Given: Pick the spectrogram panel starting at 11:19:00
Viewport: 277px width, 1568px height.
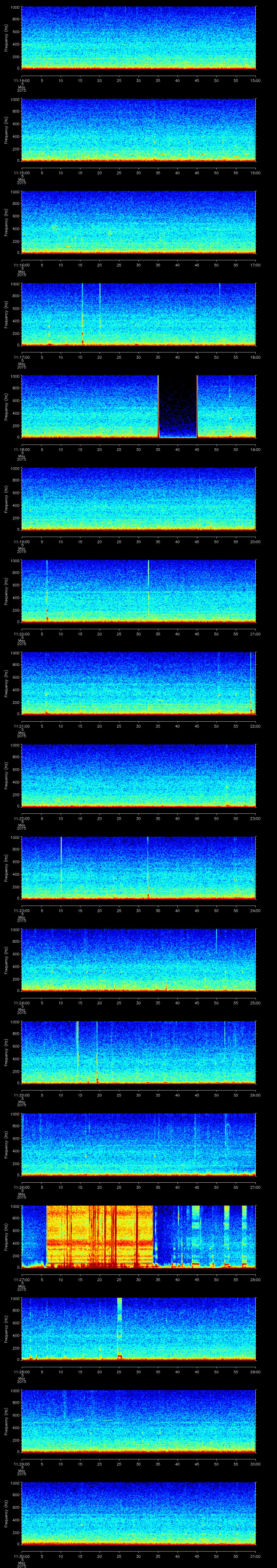Looking at the screenshot, I should [138, 499].
